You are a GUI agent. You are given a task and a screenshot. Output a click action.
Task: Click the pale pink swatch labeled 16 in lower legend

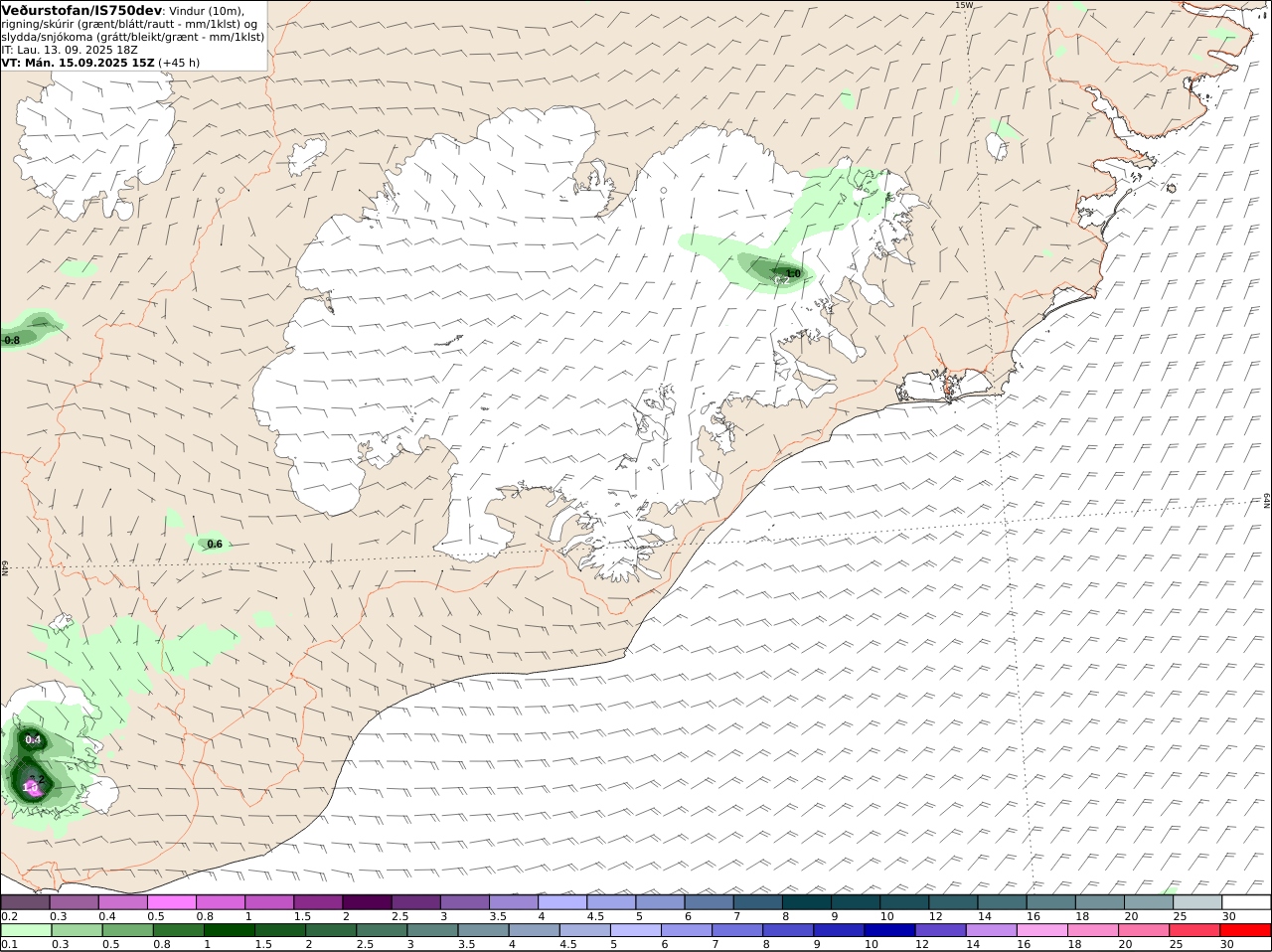(1042, 931)
